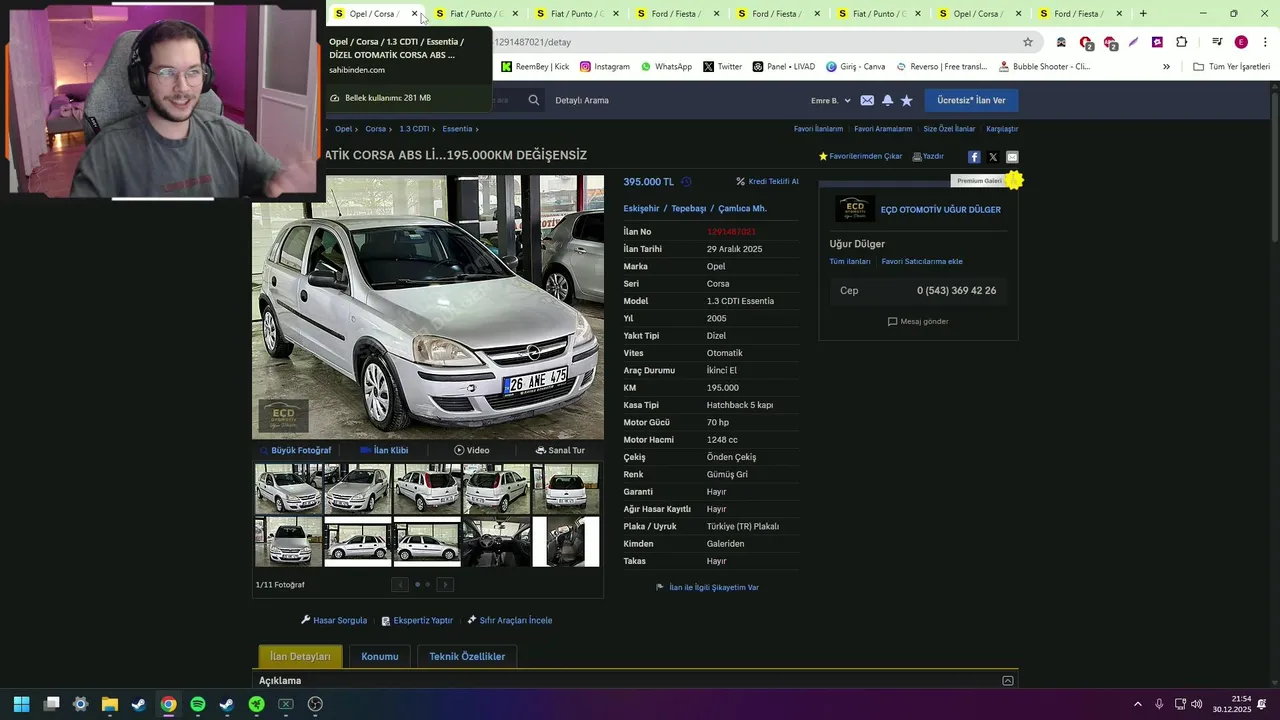Open Tüm Yer İşaretleri folder
Screen dimensions: 1280x720
[1231, 67]
